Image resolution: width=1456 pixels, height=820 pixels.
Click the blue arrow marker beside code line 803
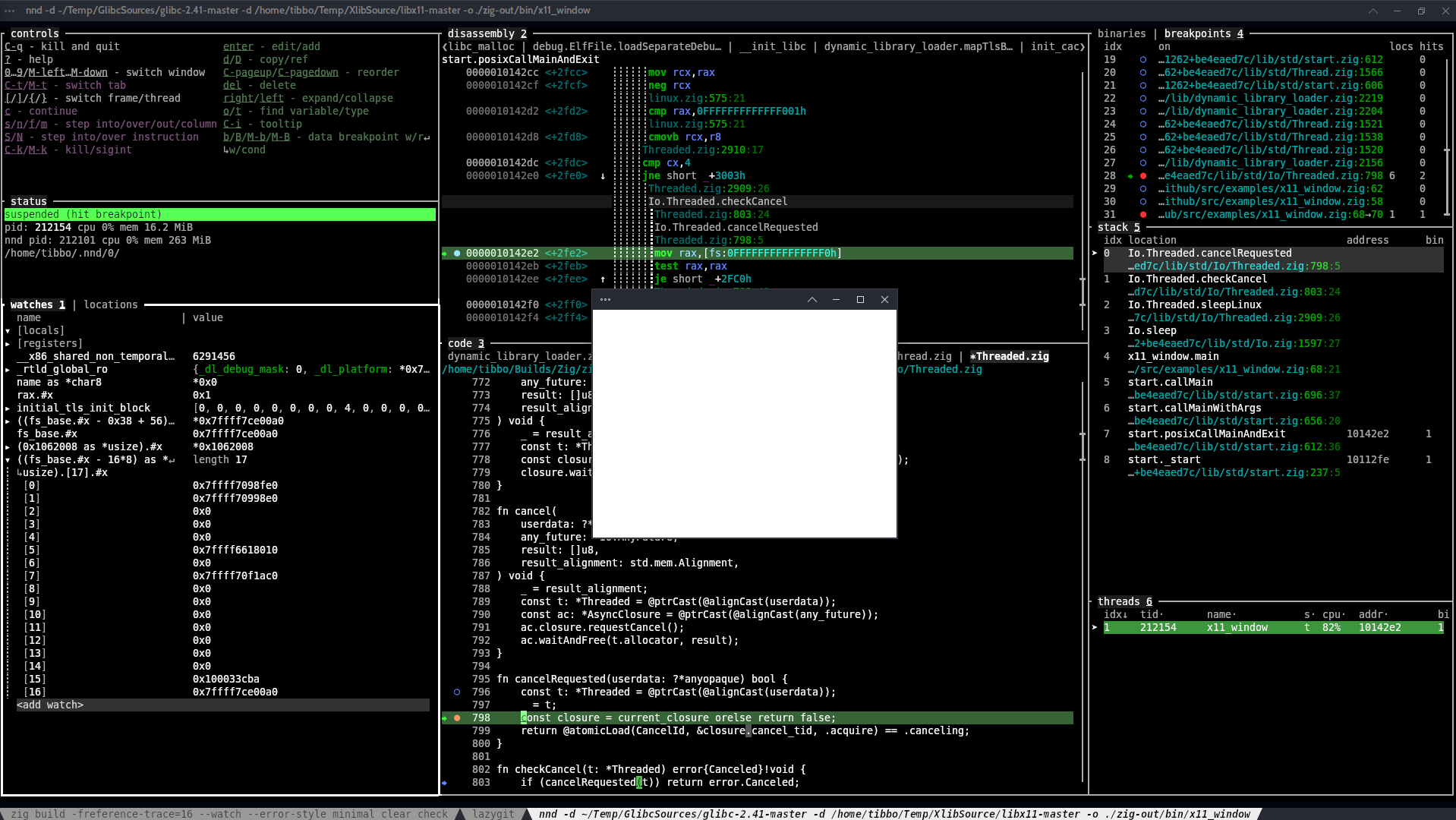pos(445,782)
